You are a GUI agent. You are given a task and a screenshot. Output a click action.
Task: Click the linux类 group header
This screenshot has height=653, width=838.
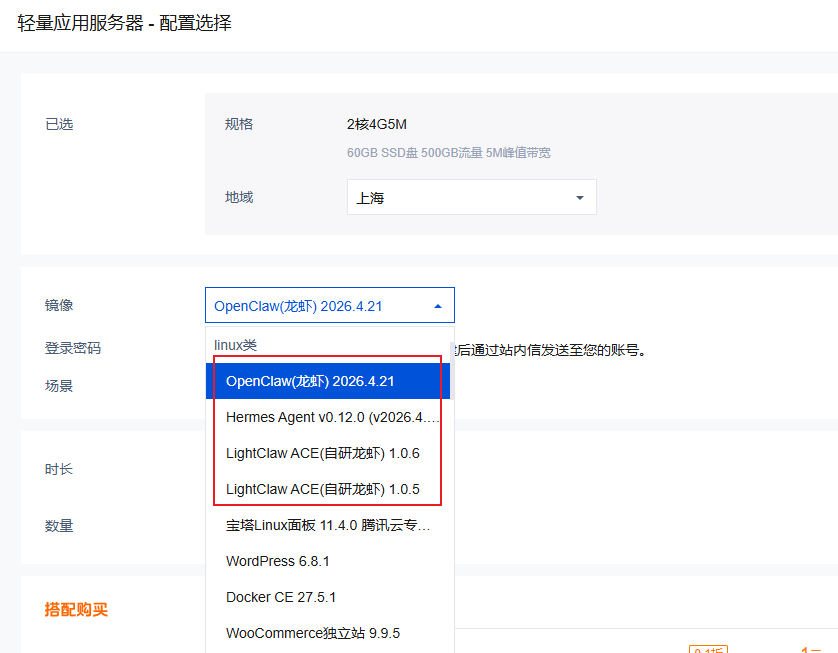point(236,345)
